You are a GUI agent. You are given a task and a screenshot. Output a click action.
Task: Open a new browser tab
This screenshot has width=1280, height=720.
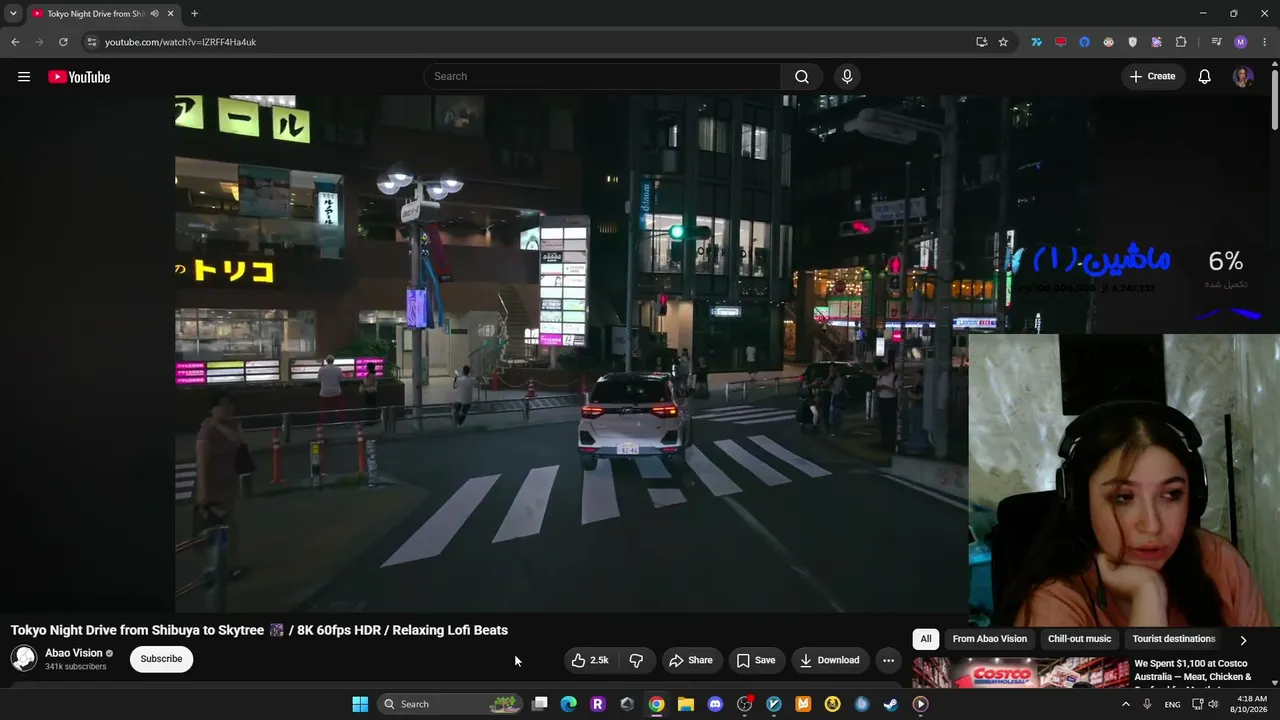[194, 14]
